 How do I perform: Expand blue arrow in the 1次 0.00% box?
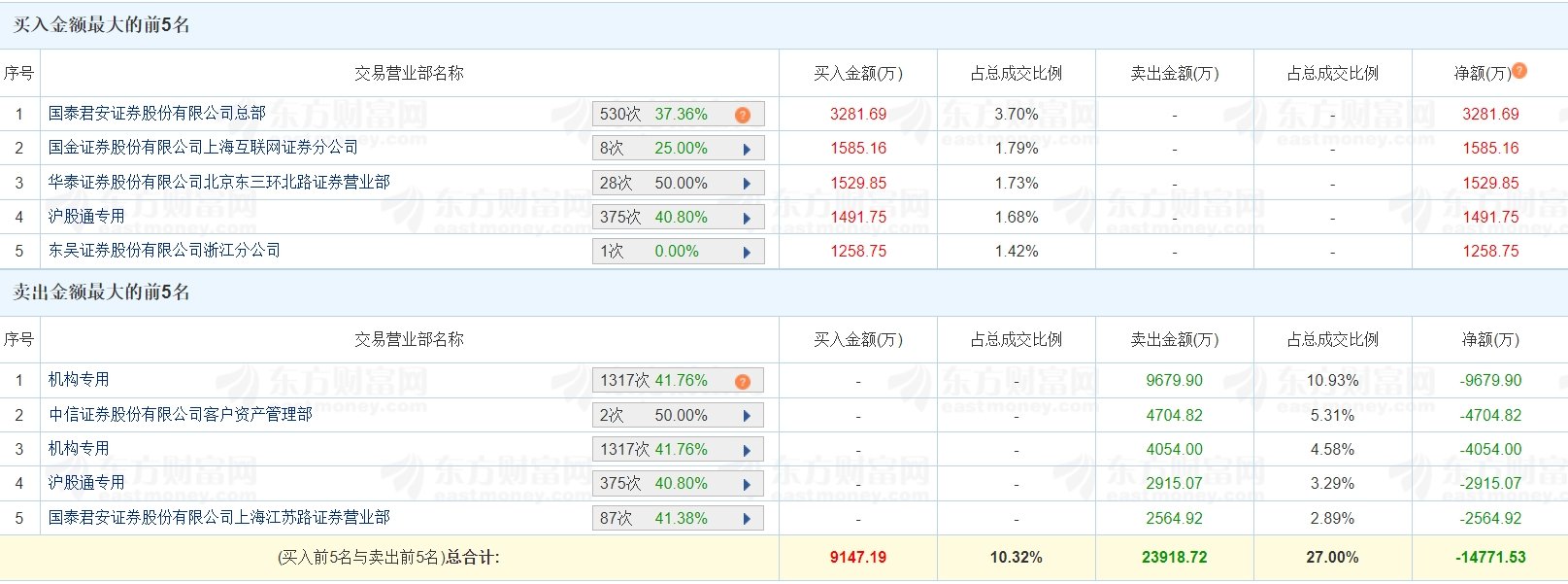click(747, 252)
